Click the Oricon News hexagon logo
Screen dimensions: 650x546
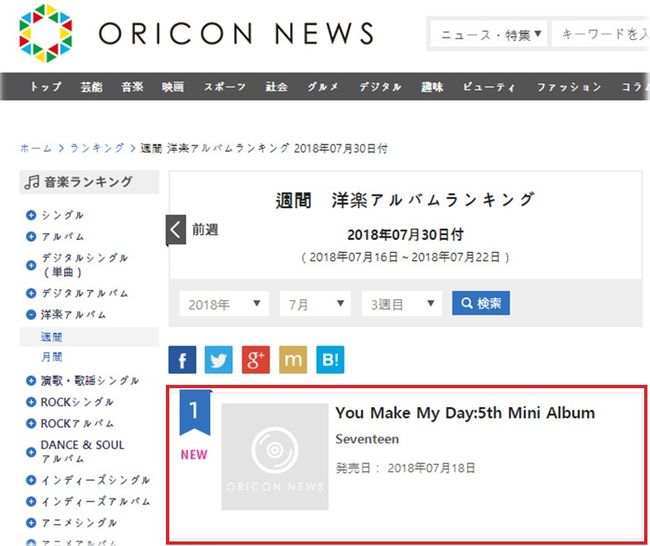[46, 33]
